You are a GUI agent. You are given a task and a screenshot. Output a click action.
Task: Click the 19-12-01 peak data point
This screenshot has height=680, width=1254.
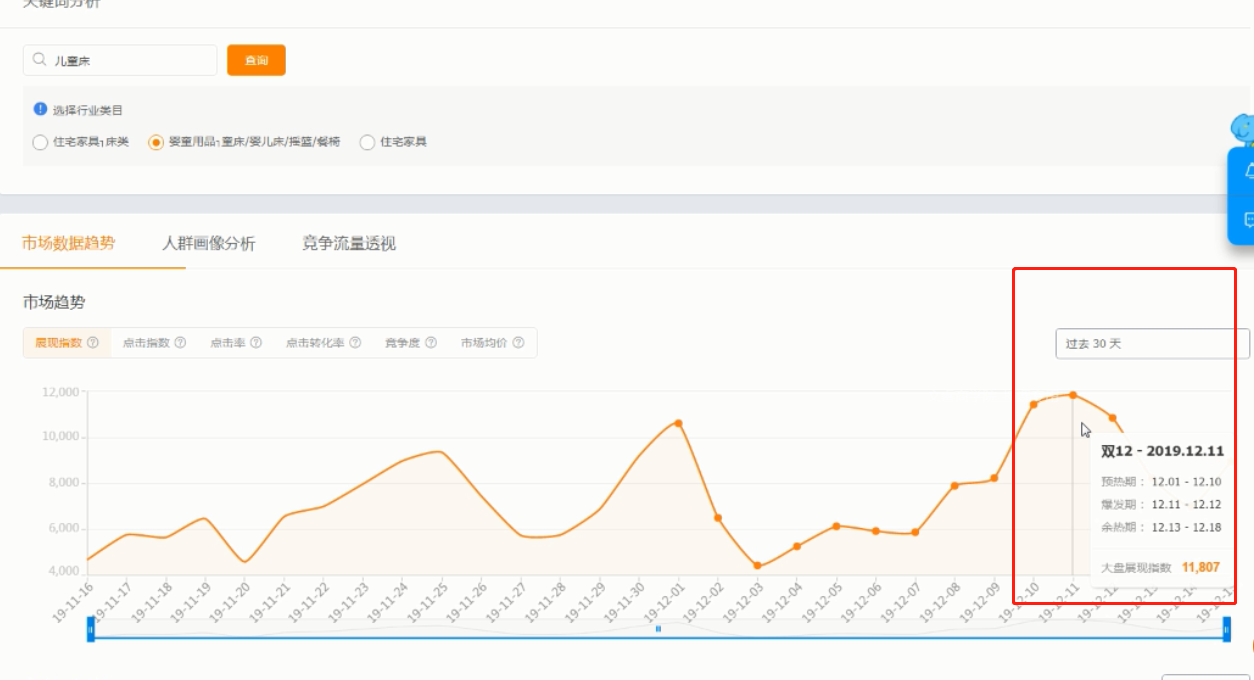(678, 423)
